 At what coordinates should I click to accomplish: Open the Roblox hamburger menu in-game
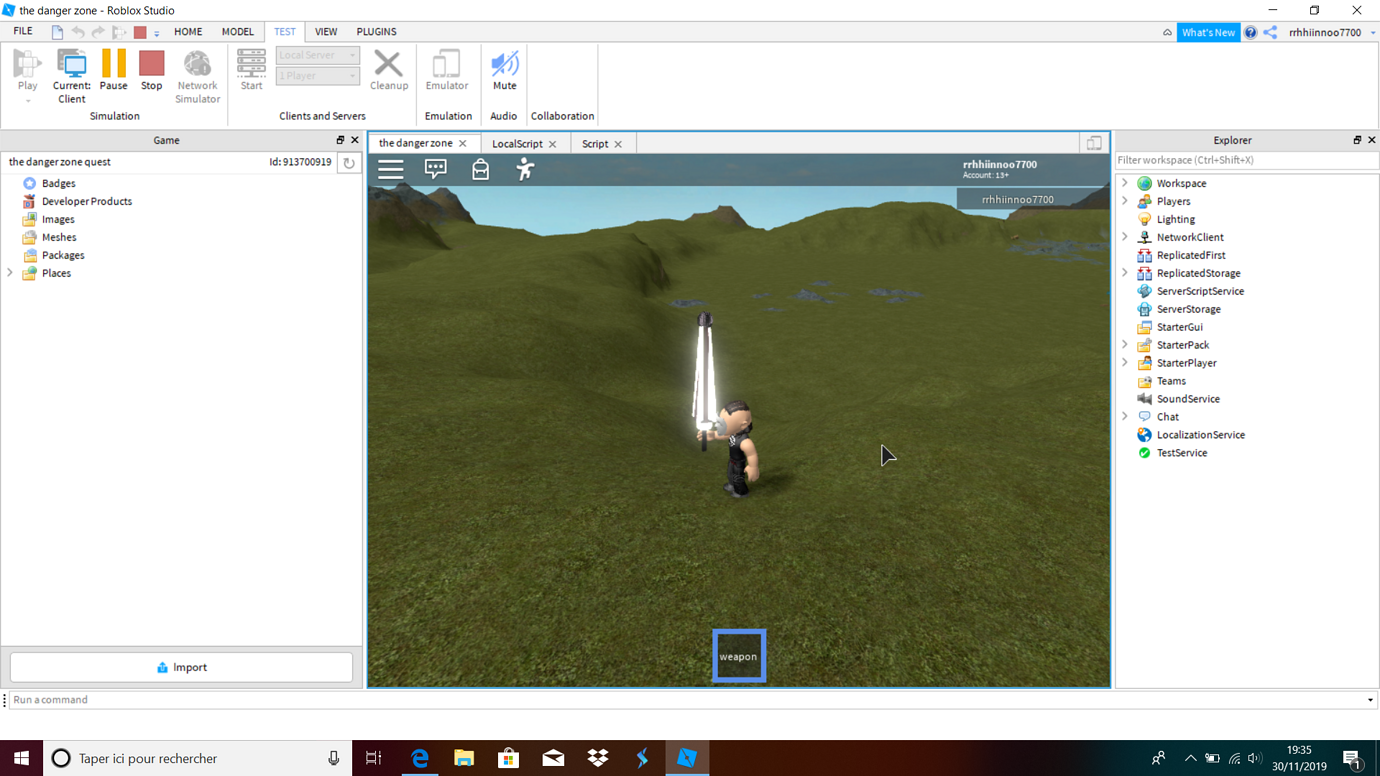tap(390, 169)
